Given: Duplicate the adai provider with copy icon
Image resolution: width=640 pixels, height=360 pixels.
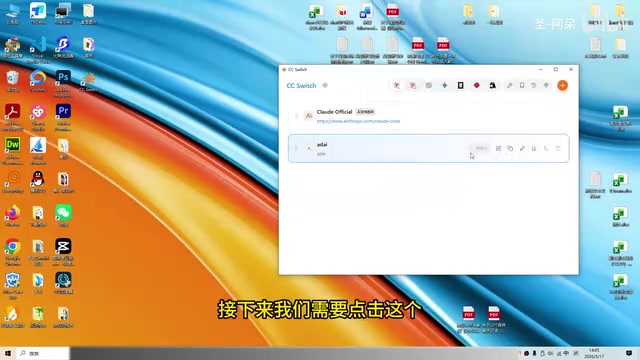Looking at the screenshot, I should [x=510, y=148].
